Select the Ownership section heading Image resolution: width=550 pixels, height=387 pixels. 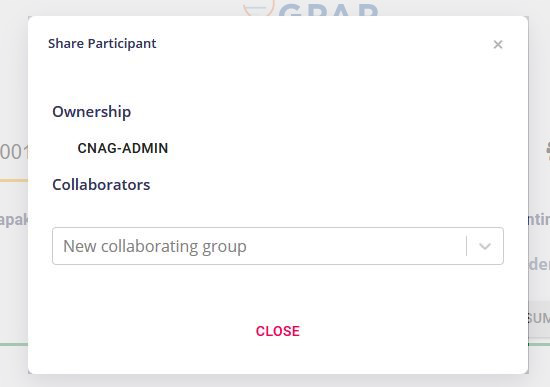92,112
